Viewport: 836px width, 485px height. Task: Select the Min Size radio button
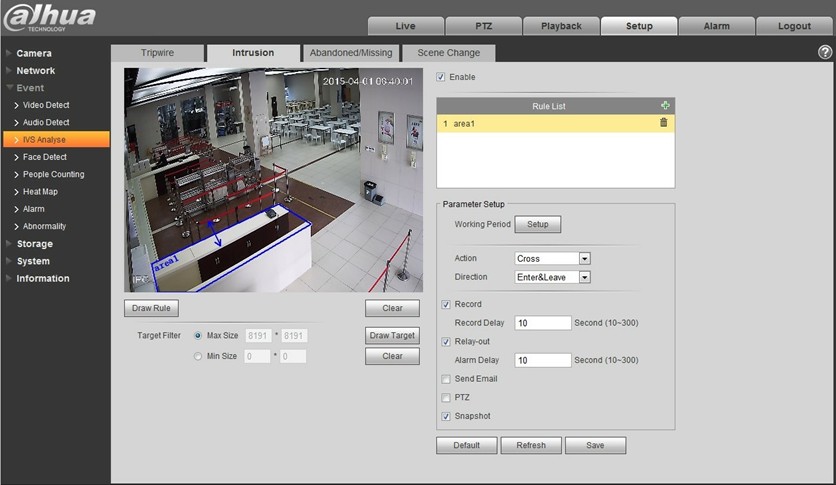(x=198, y=355)
